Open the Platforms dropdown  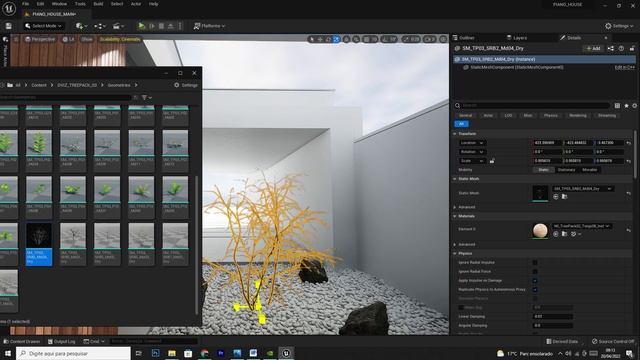click(x=209, y=26)
